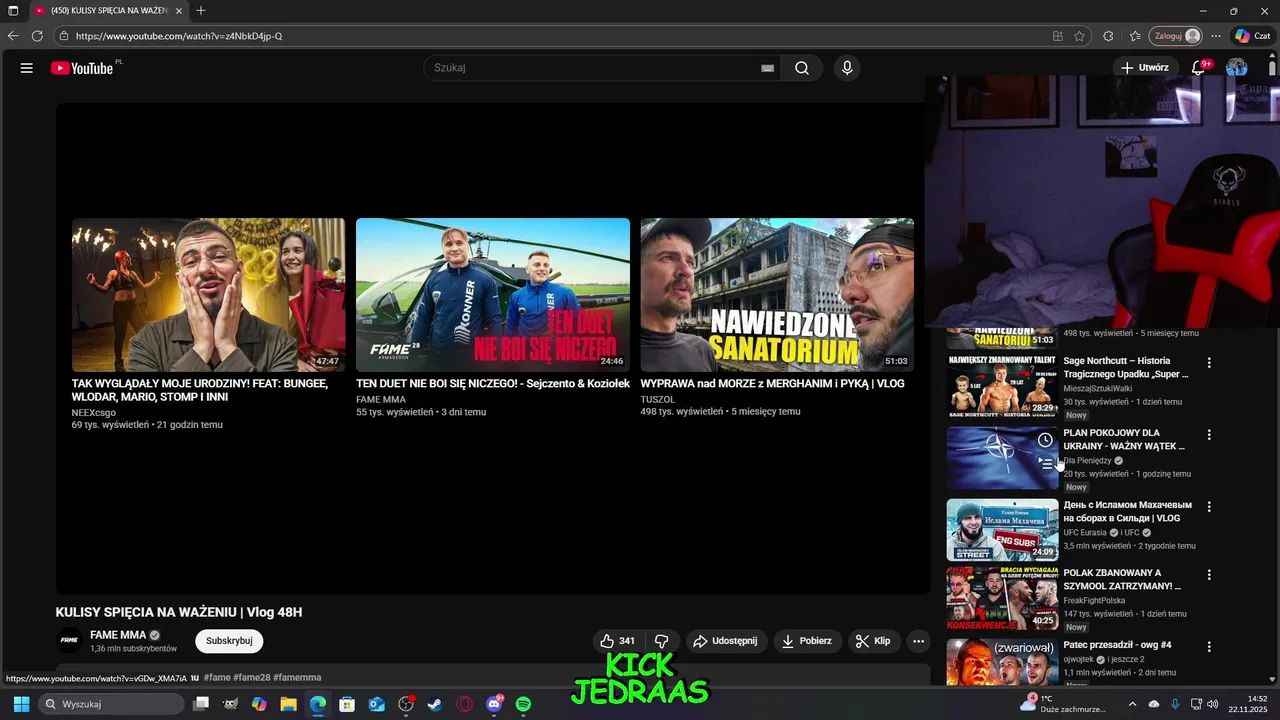Open the FAME MMA channel avatar
This screenshot has width=1280, height=720.
tap(69, 641)
